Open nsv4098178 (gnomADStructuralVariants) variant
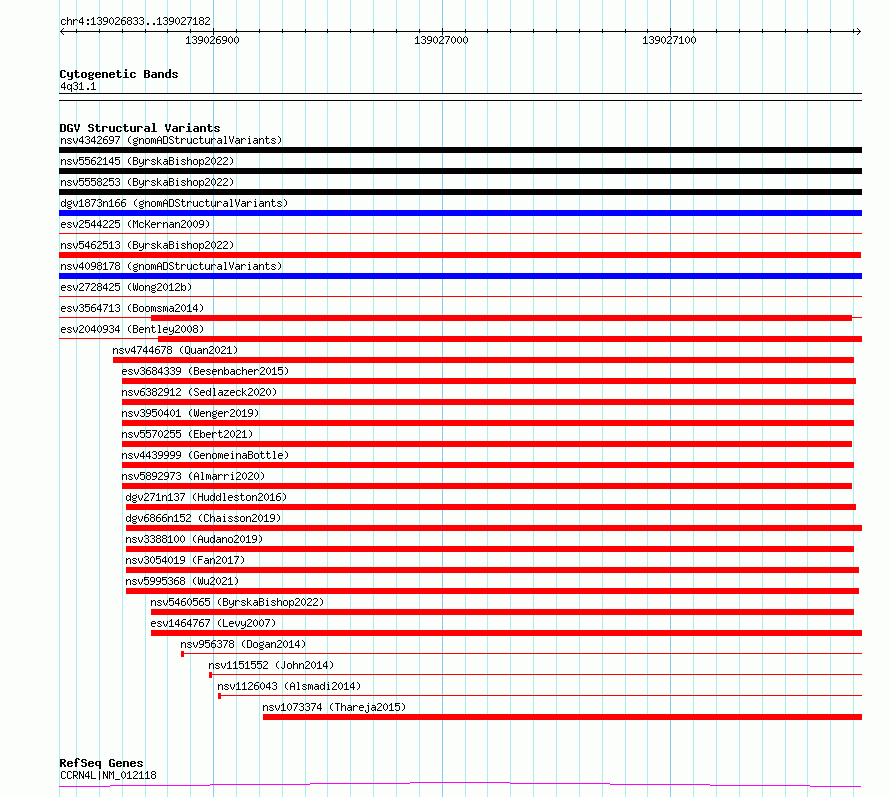 (171, 266)
